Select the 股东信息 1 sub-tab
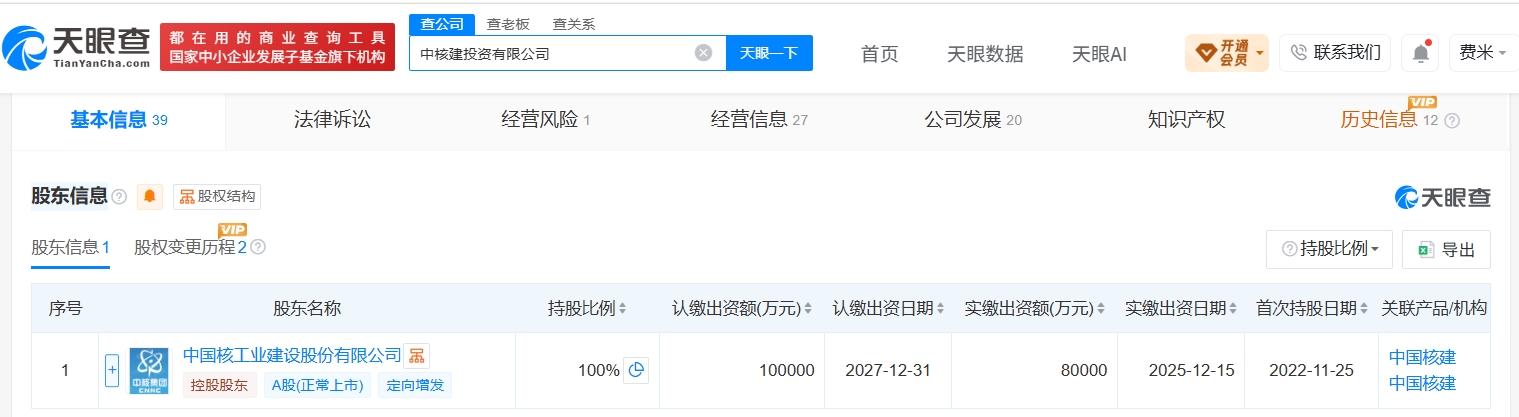This screenshot has height=417, width=1519. point(70,247)
